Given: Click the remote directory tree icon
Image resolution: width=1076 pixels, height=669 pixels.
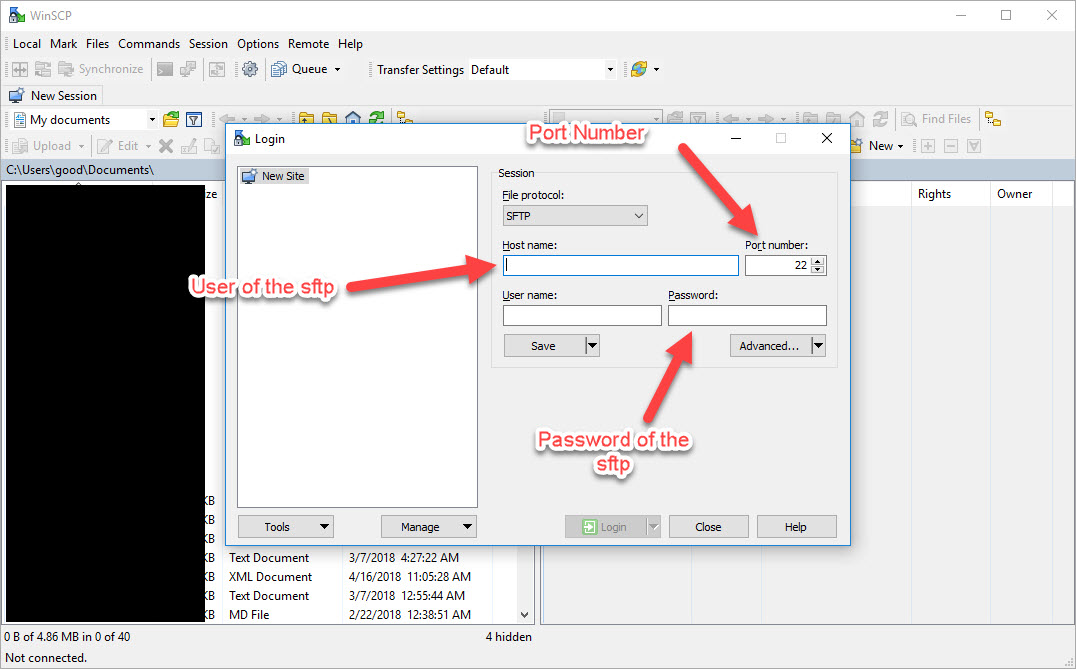Looking at the screenshot, I should click(992, 119).
